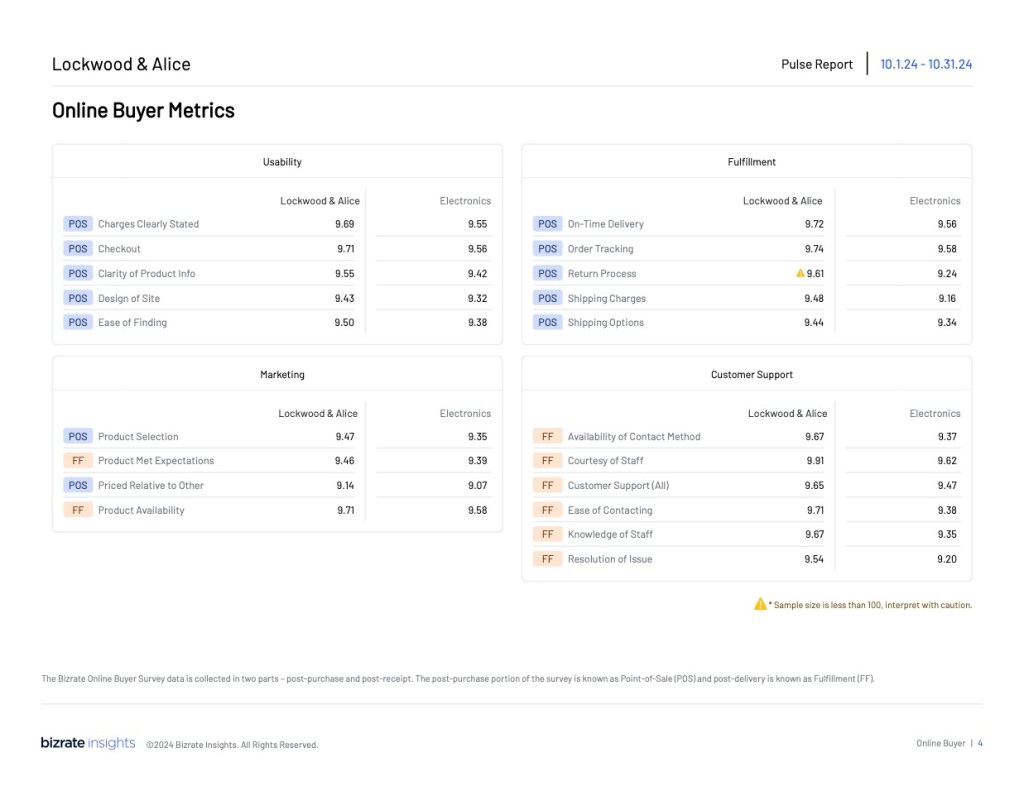Click the 9.07 Electronics value for Priced Relative
The image size is (1024, 791).
(477, 485)
